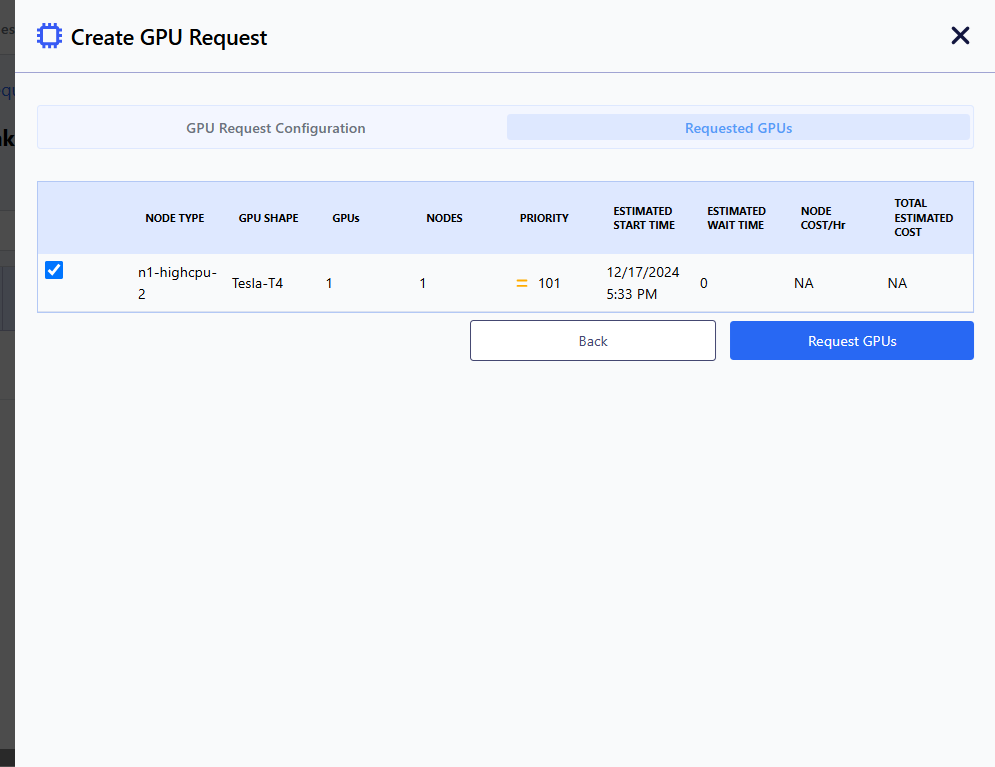Click the TOTAL ESTIMATED COST header
Screen dimensions: 995x767
923,218
